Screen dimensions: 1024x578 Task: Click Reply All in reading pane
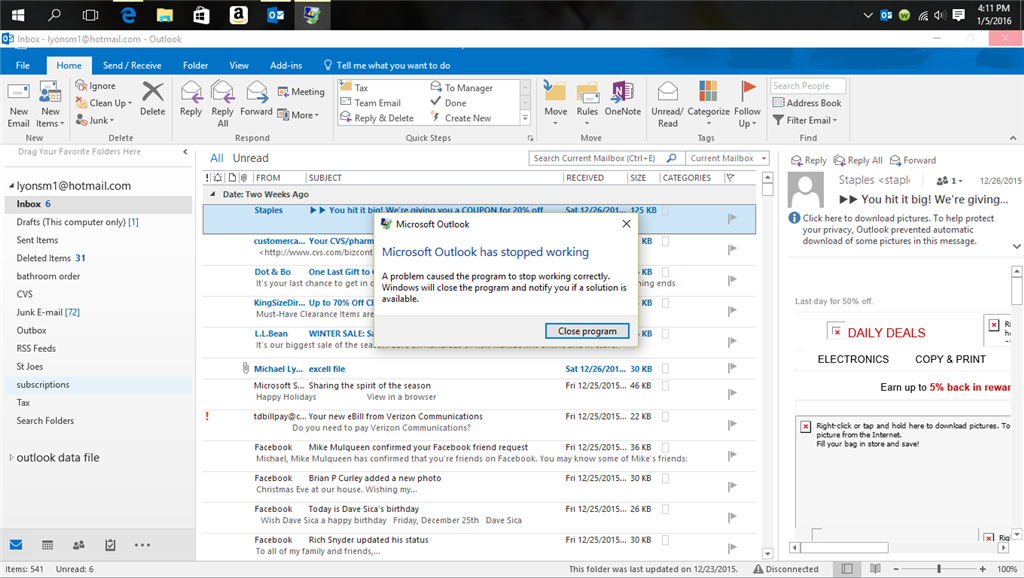point(858,160)
